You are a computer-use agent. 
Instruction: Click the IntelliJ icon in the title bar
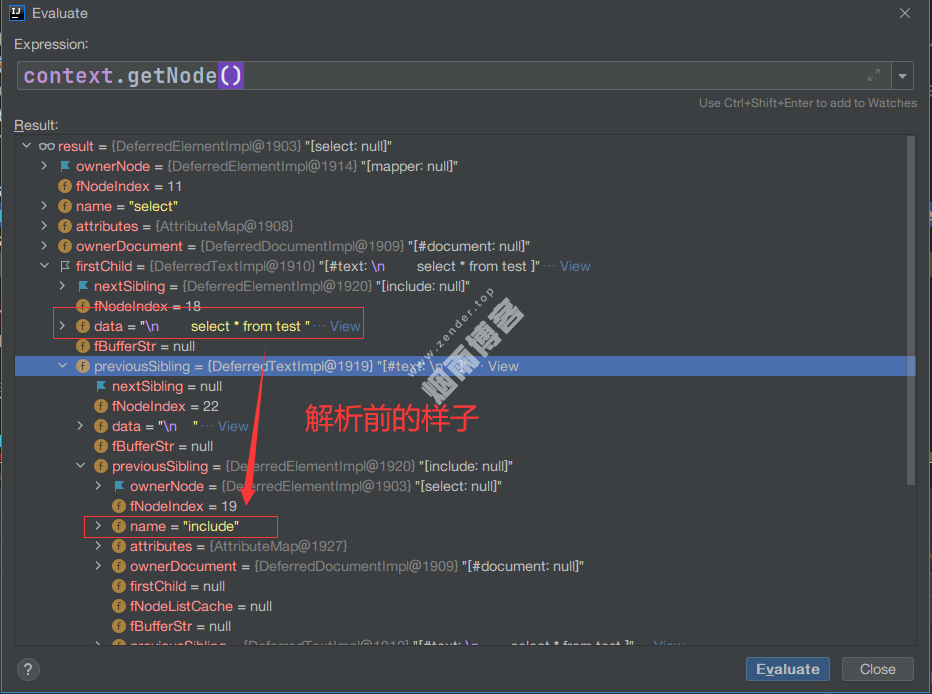coord(17,13)
